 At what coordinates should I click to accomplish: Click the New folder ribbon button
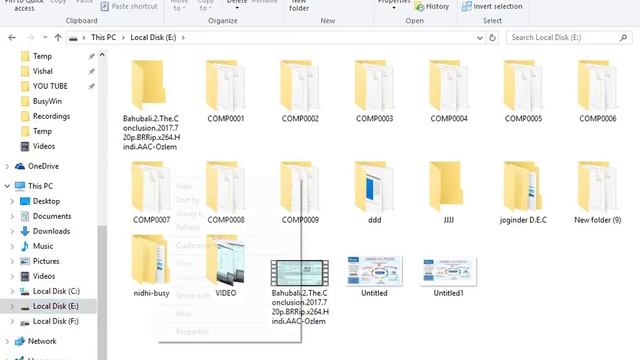click(299, 6)
